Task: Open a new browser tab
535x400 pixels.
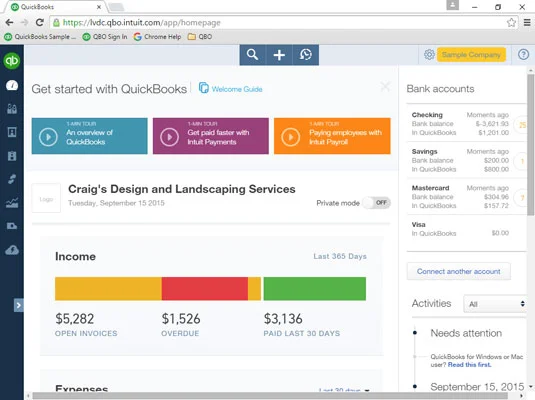Action: coord(116,7)
